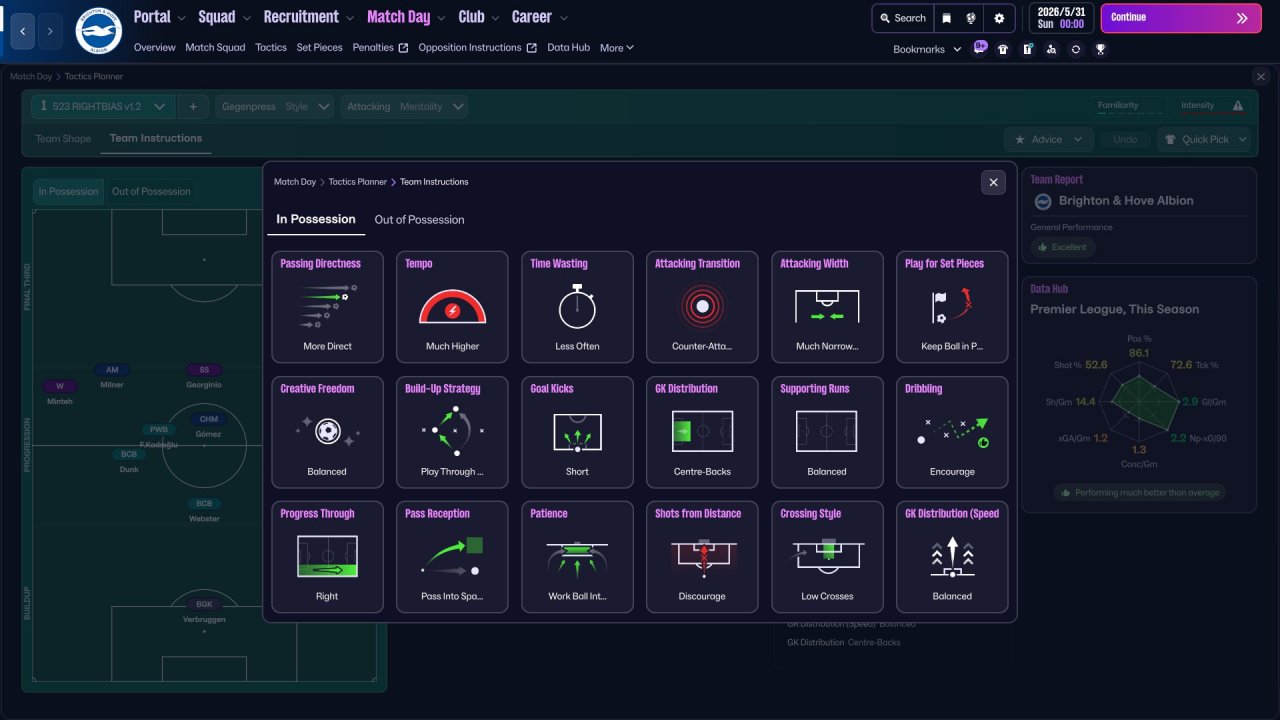This screenshot has width=1280, height=720.
Task: Click the bookmark icon beside Search
Action: point(946,18)
